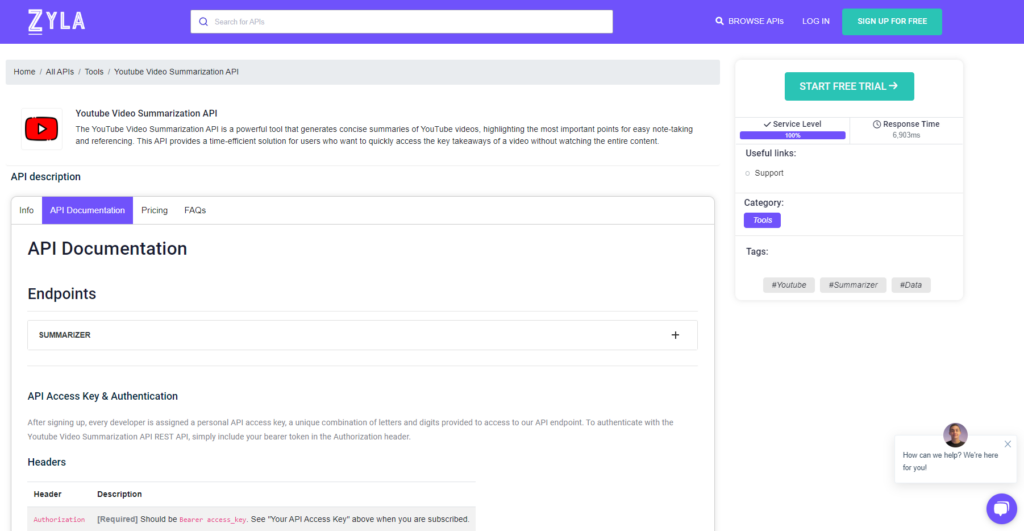Go to Home in breadcrumb
This screenshot has width=1024, height=531.
[24, 72]
